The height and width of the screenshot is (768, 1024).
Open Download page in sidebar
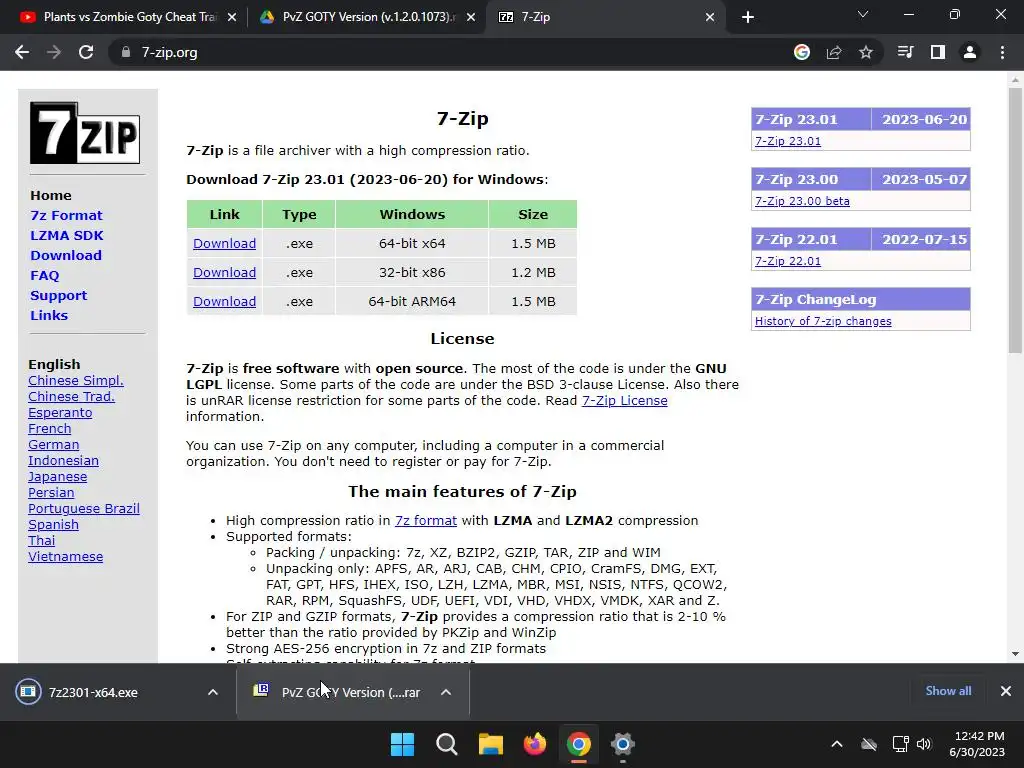(66, 255)
